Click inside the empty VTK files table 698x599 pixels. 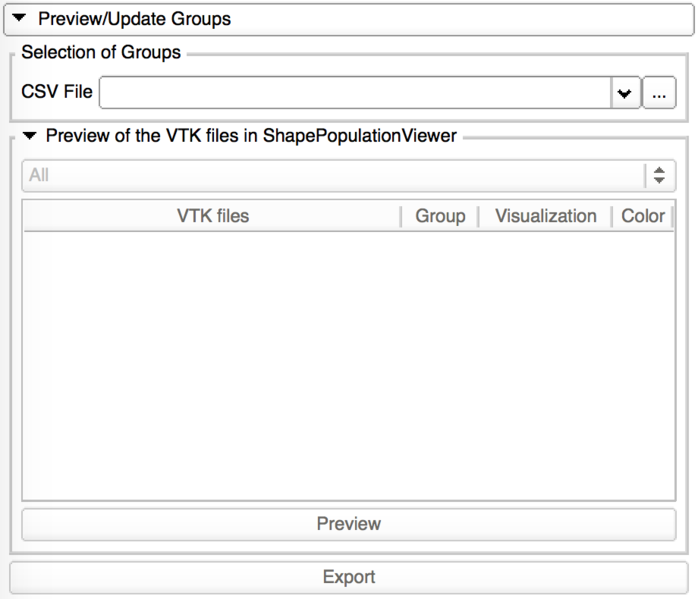tap(348, 365)
